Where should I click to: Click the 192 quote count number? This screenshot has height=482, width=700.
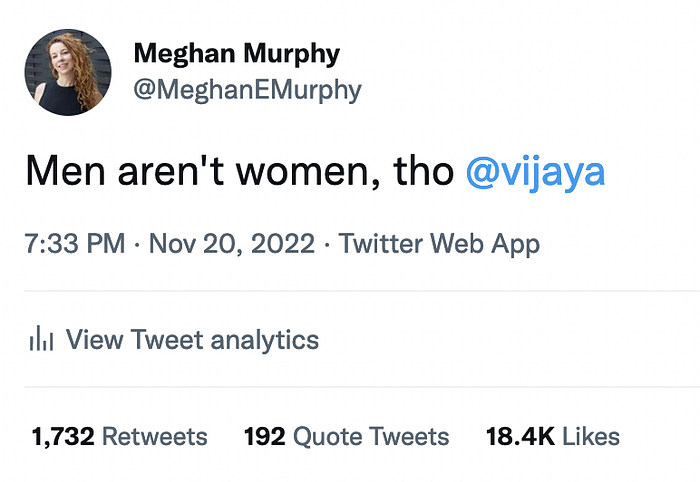(264, 436)
